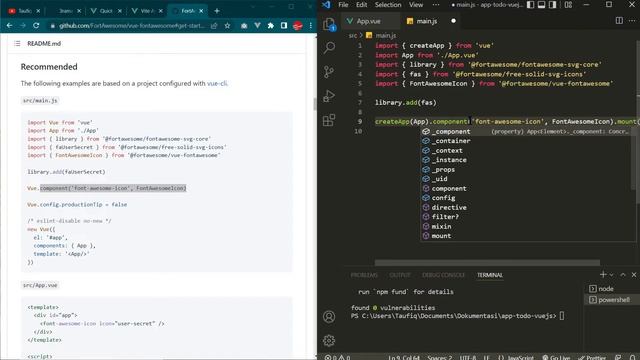Select the Terminal panel tab

[x=490, y=275]
